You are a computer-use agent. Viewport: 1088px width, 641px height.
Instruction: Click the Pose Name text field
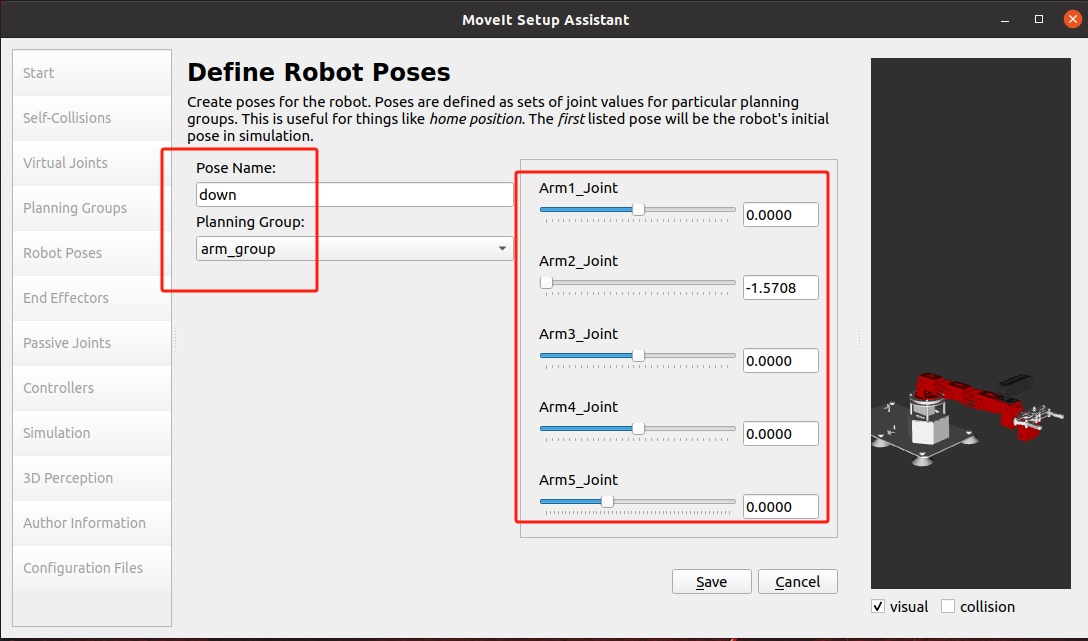(355, 195)
